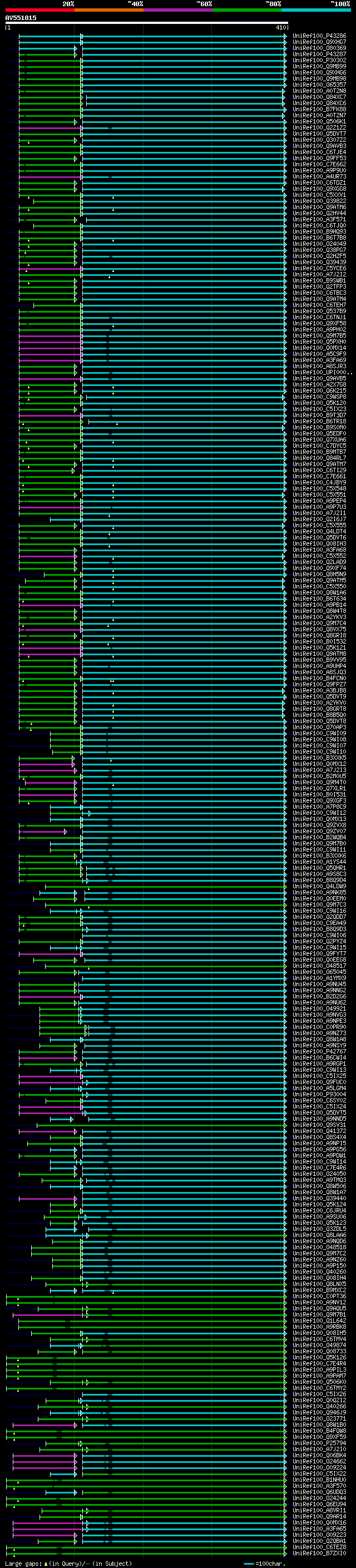Click UniRef100_B0I532 label
The height and width of the screenshot is (1568, 356).
pos(319,641)
